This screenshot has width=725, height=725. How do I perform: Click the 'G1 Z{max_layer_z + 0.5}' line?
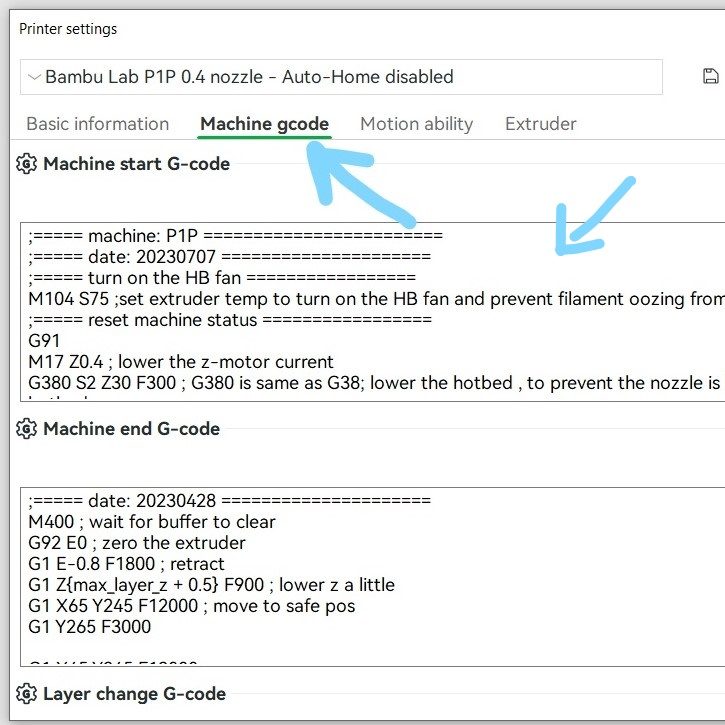point(211,585)
